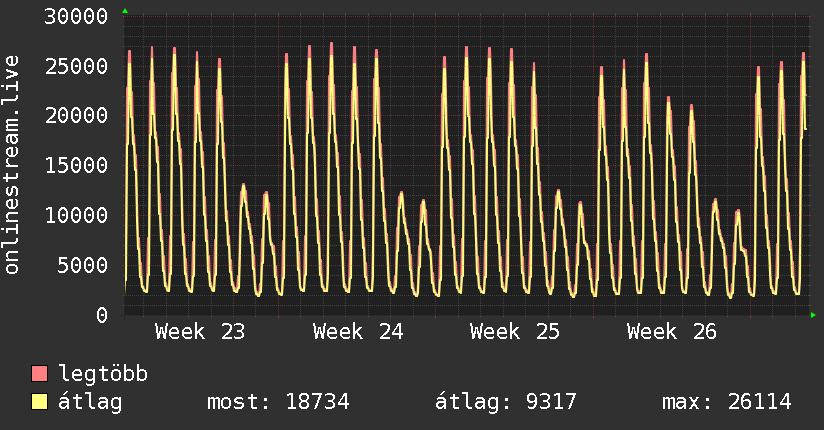Click the Week 24 axis label
This screenshot has height=430, width=824.
358,332
